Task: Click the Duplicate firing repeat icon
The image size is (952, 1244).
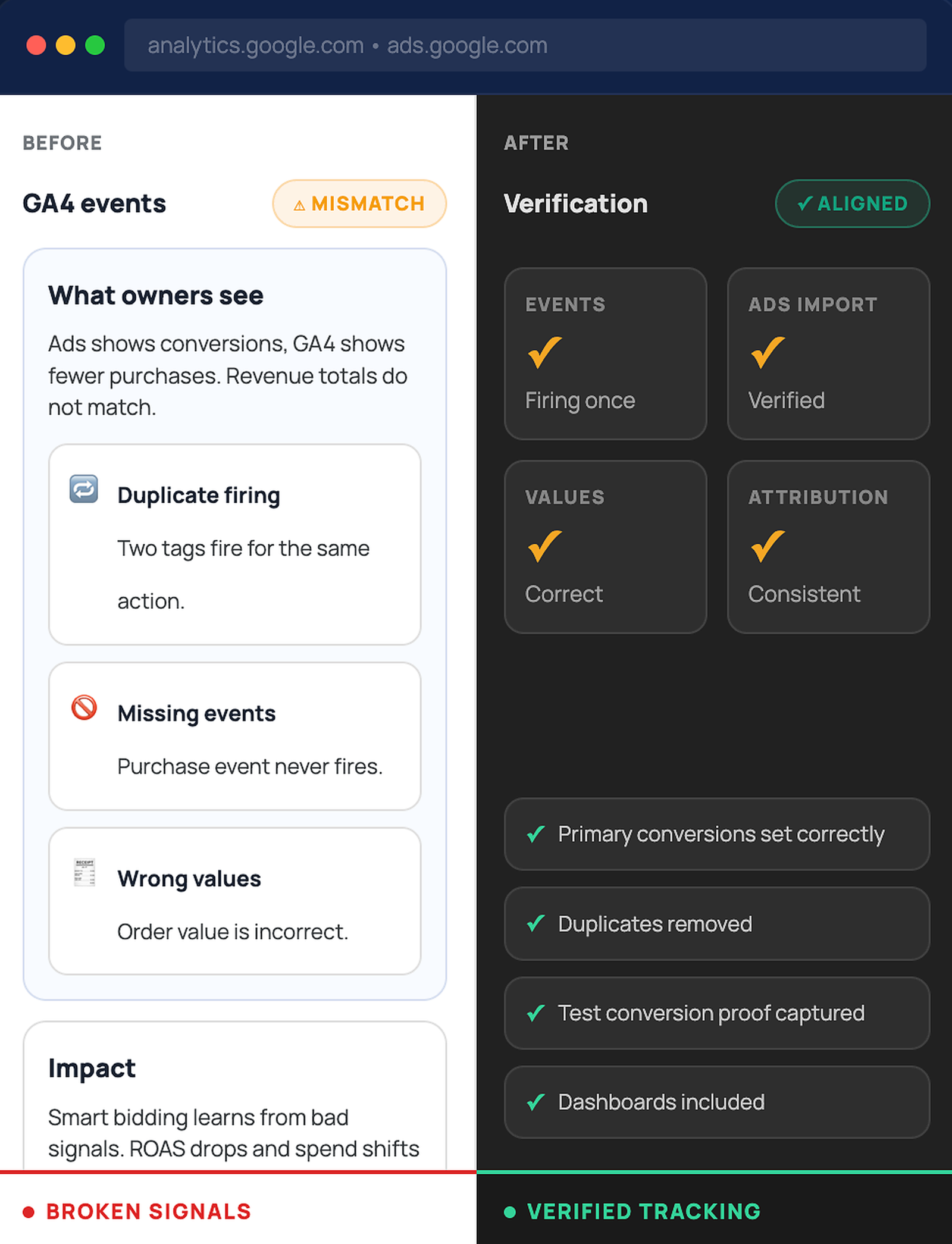Action: pos(84,489)
